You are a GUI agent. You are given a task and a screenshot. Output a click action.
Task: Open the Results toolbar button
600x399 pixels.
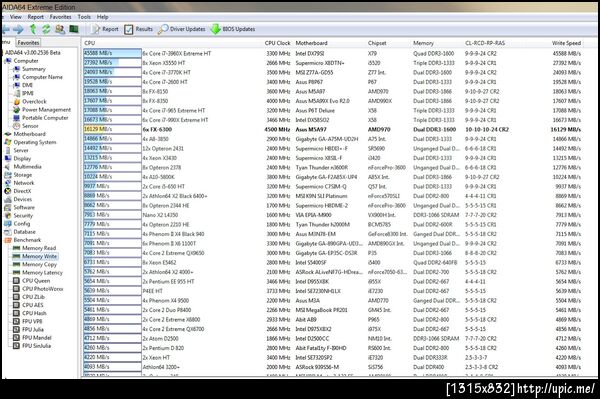[139, 29]
